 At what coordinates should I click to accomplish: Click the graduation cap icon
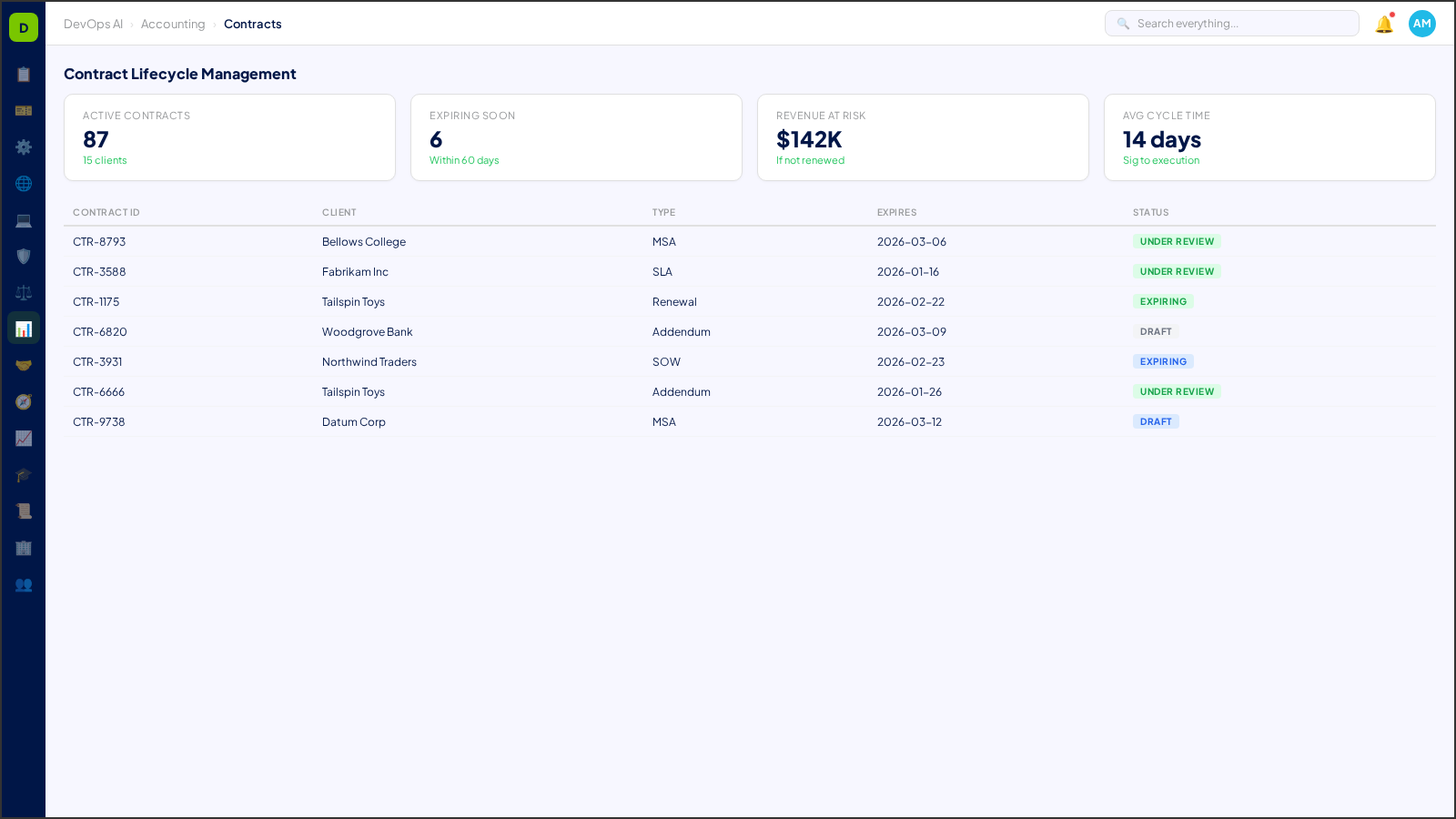[x=24, y=475]
